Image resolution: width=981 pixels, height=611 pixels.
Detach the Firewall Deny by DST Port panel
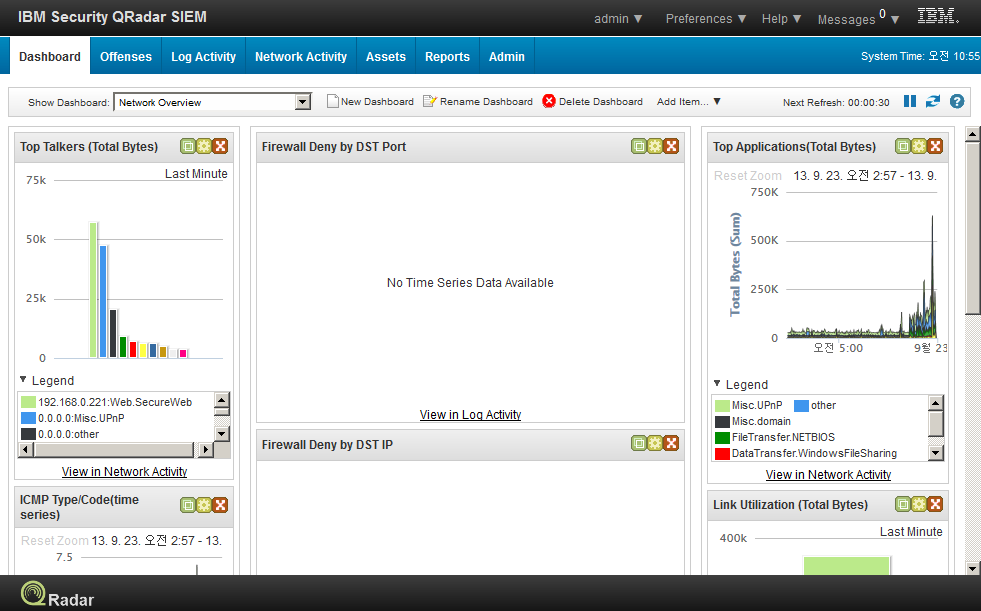coord(639,146)
